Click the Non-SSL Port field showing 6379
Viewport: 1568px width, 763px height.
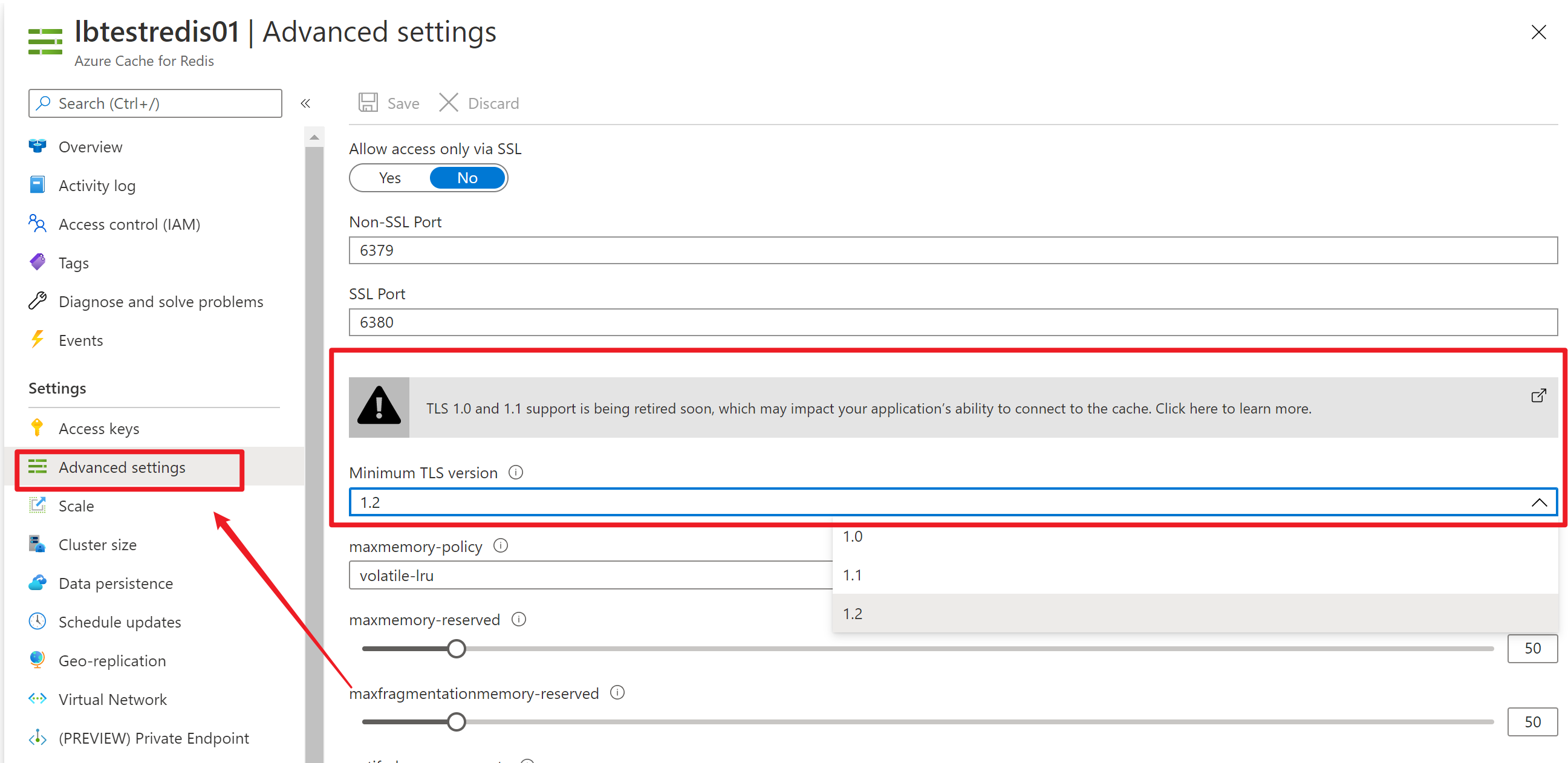952,250
